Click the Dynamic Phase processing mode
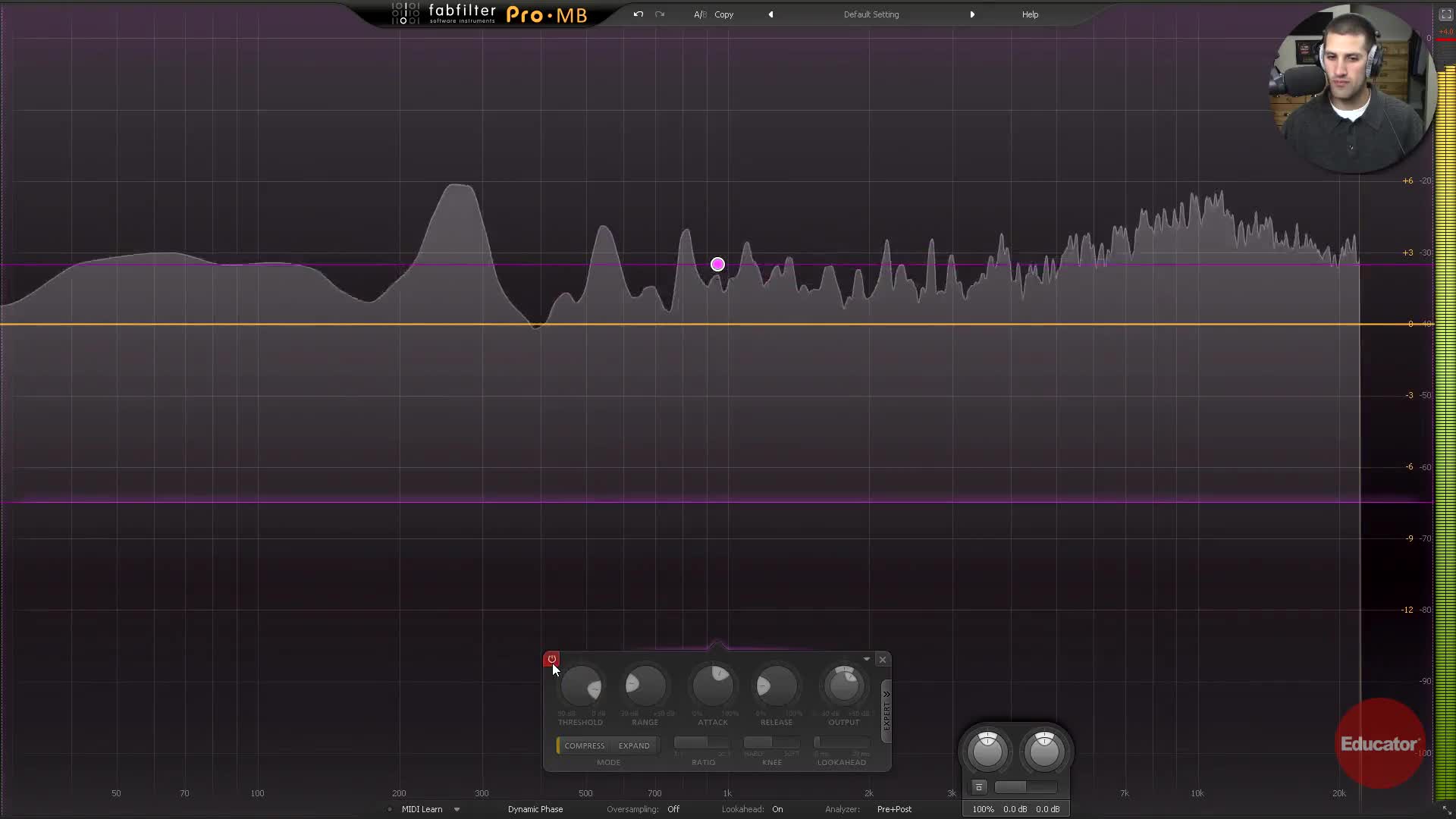This screenshot has height=819, width=1456. click(535, 809)
